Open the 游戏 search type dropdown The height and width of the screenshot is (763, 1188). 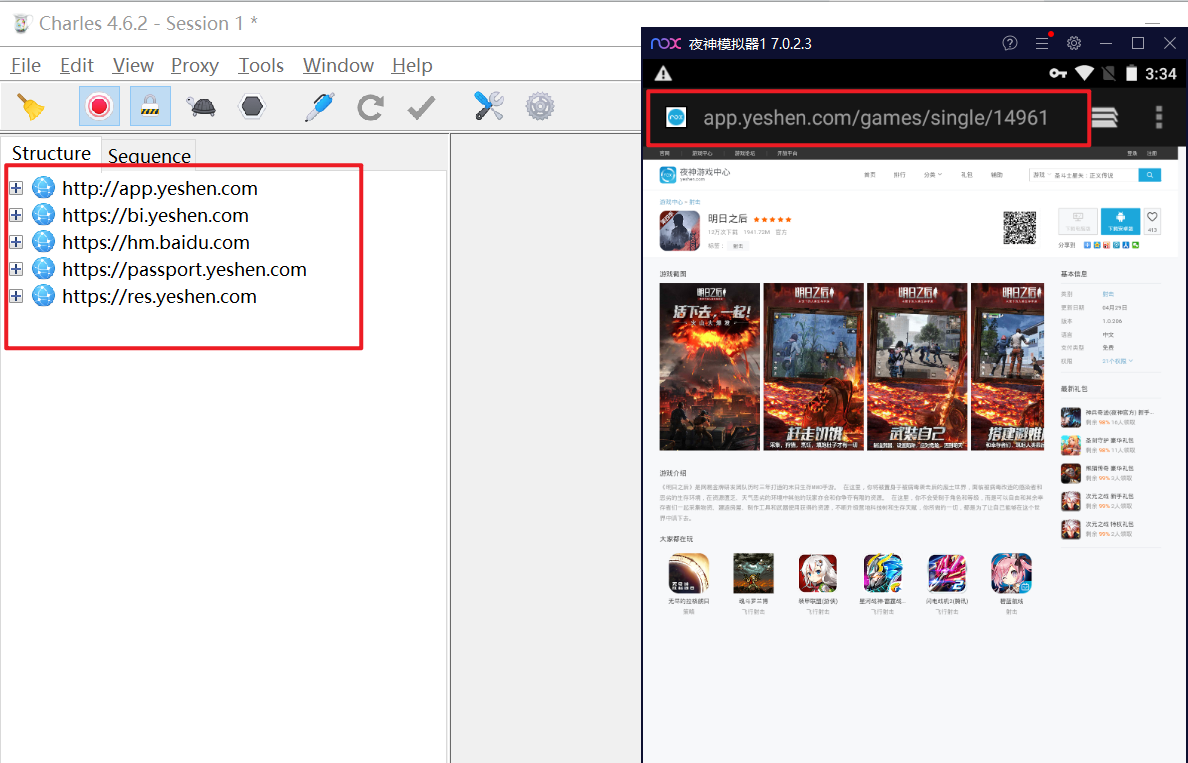coord(1040,175)
